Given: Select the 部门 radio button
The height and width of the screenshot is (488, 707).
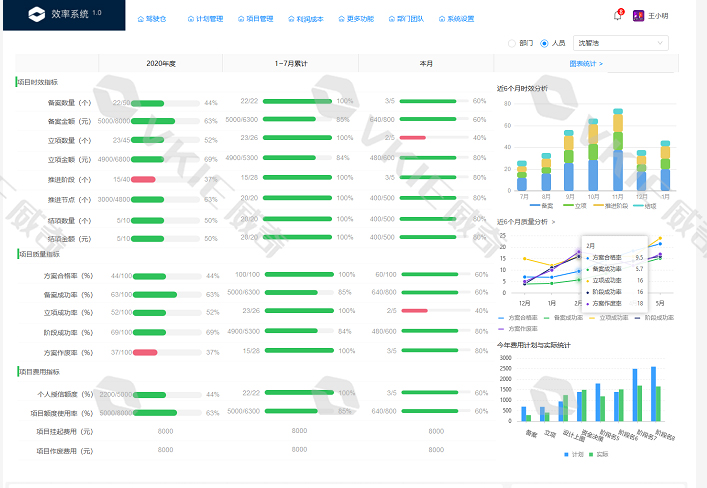Looking at the screenshot, I should pos(512,43).
